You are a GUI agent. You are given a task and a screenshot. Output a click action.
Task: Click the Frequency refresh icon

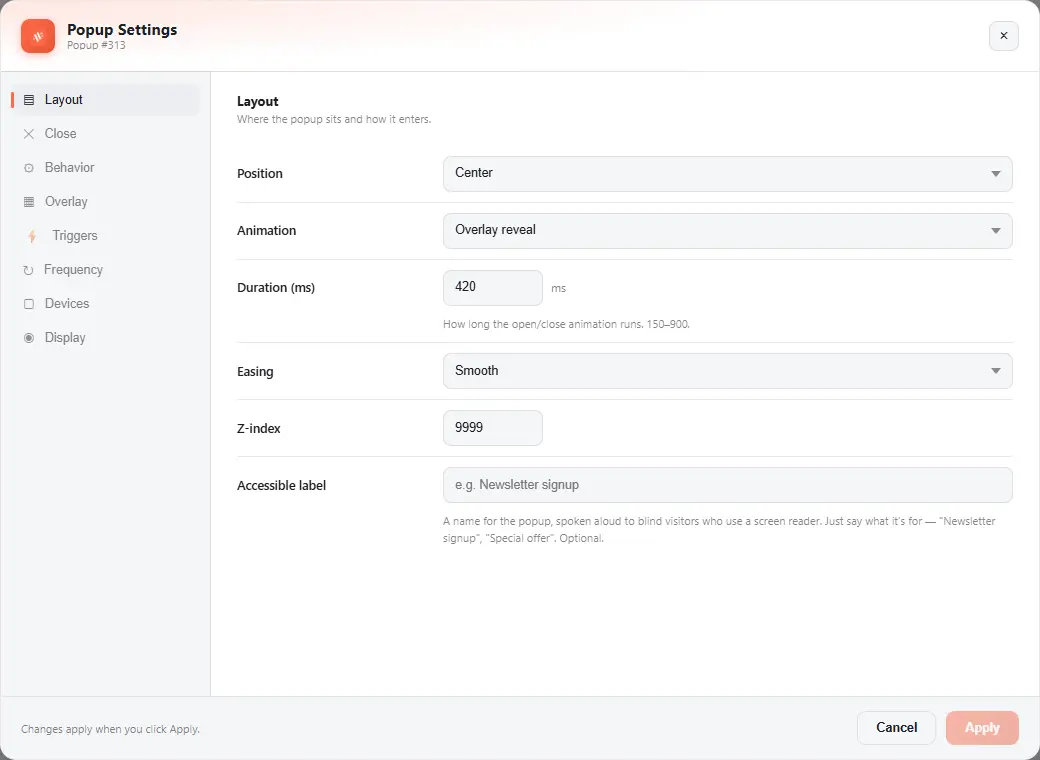(28, 270)
